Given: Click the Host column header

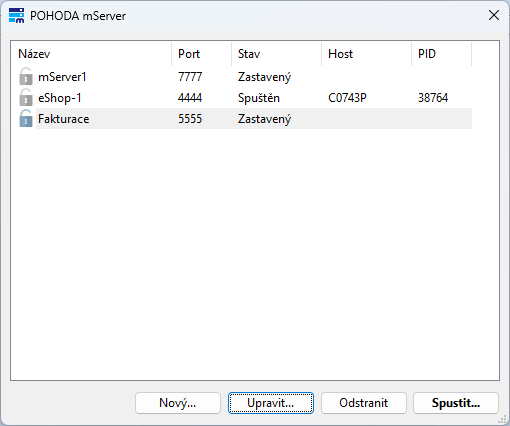Looking at the screenshot, I should tap(367, 54).
